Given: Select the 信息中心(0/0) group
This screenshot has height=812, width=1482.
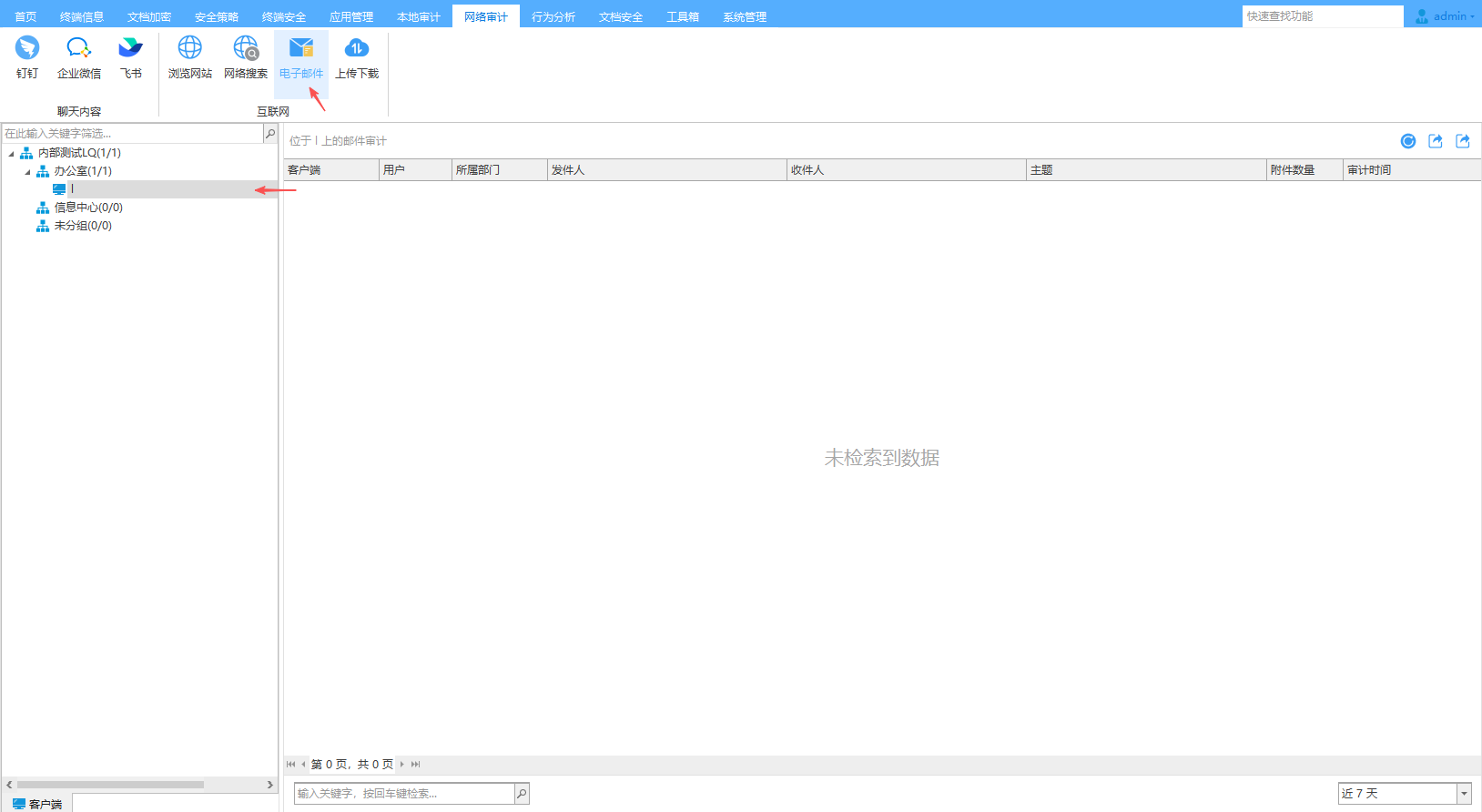Looking at the screenshot, I should point(87,208).
